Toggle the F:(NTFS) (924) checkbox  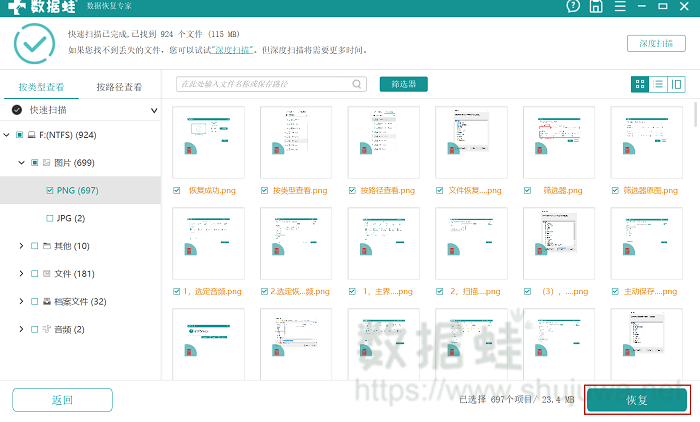point(20,135)
